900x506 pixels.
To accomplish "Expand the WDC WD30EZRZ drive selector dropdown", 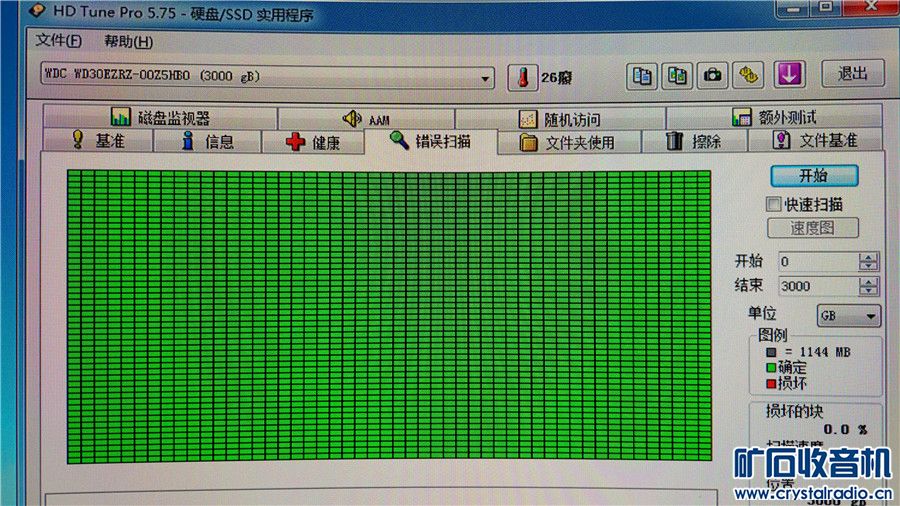I will [485, 79].
